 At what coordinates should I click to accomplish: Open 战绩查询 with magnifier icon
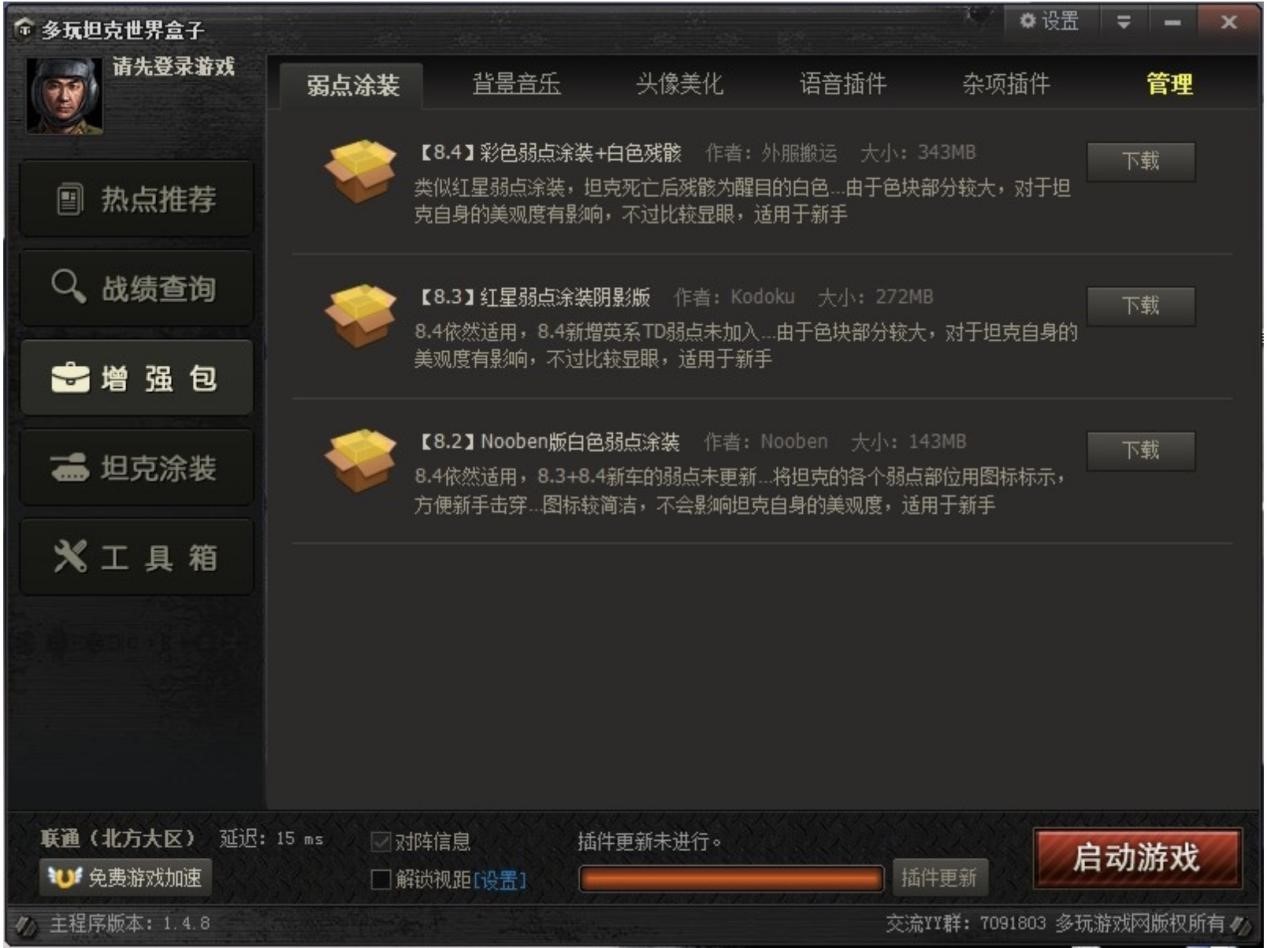[137, 289]
